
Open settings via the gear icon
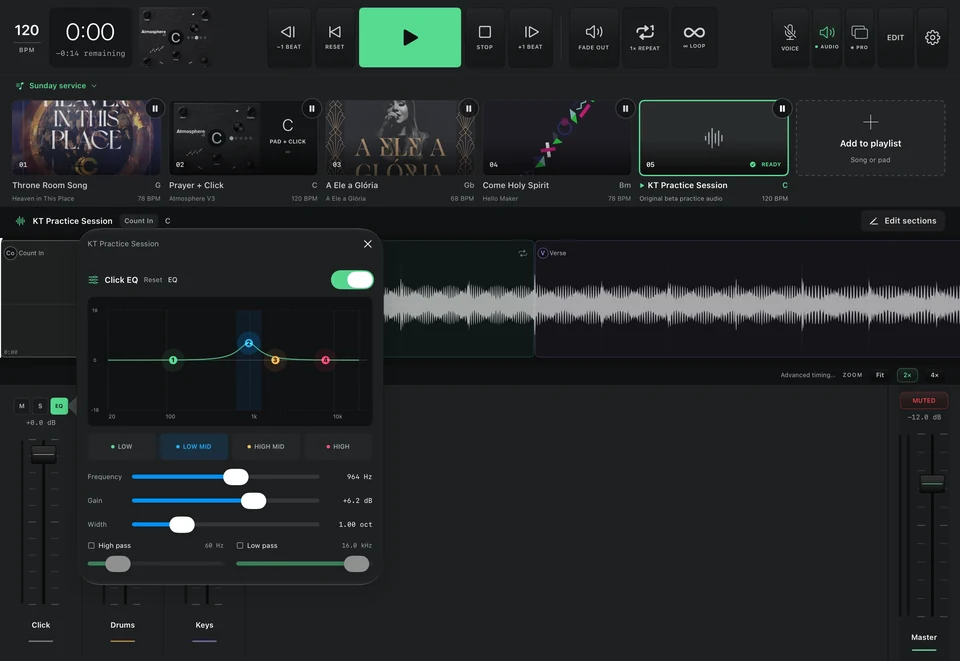[932, 37]
